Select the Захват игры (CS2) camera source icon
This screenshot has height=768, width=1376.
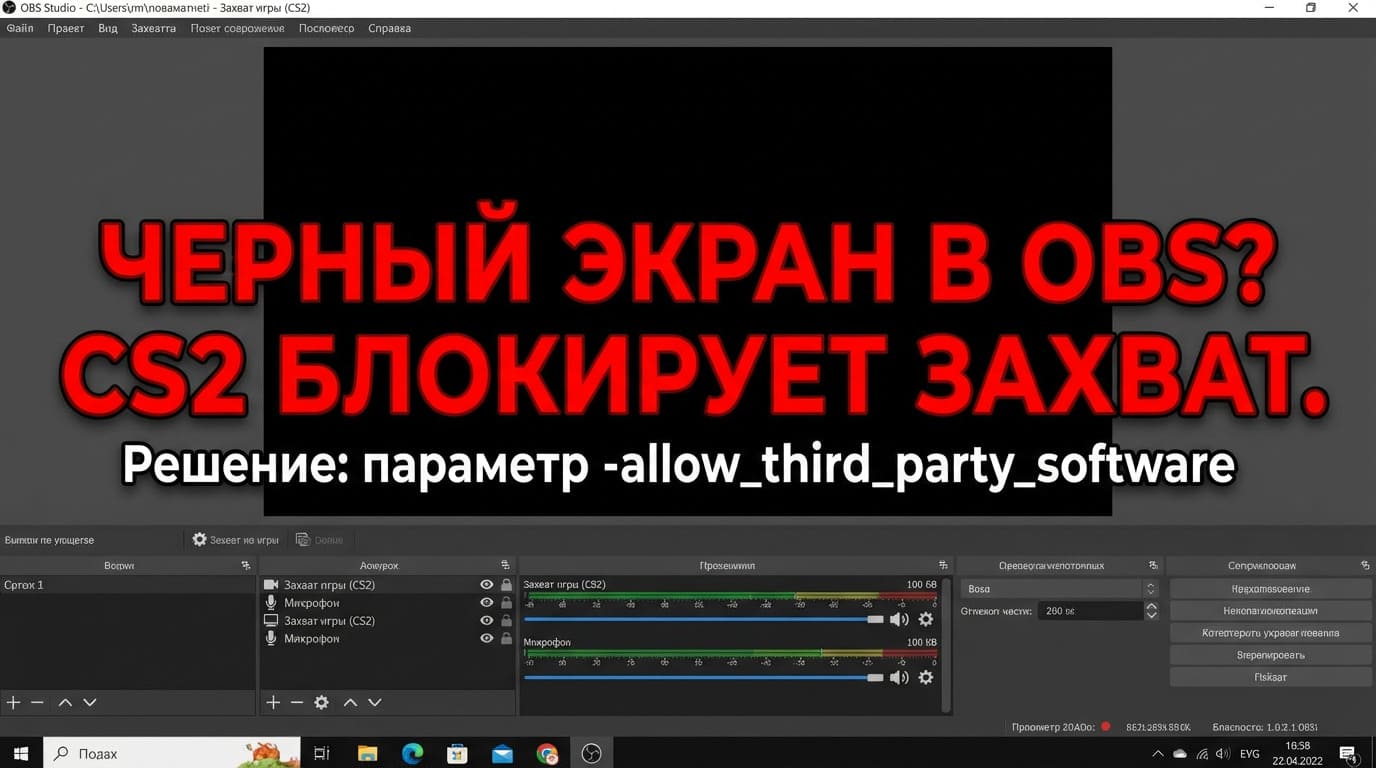click(x=270, y=584)
